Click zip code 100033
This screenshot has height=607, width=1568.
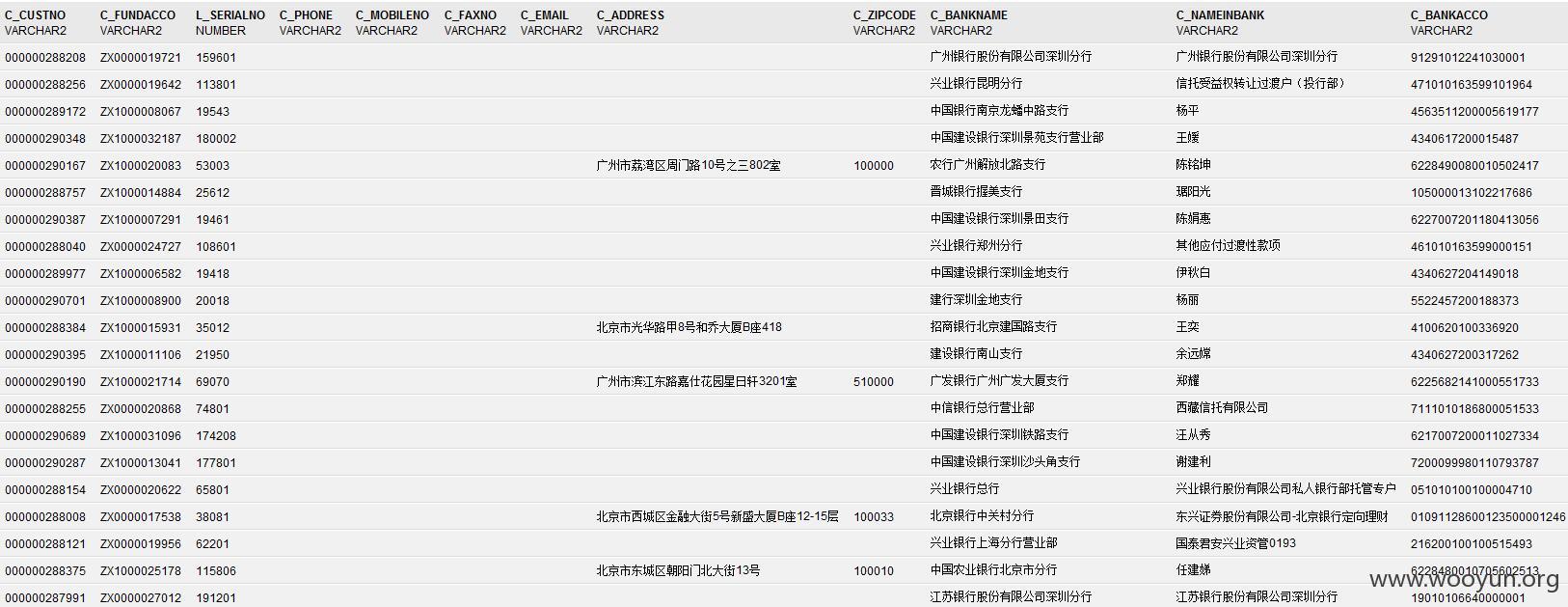click(x=874, y=517)
